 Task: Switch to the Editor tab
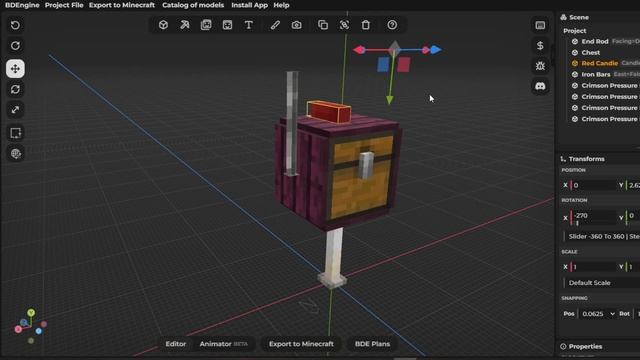pyautogui.click(x=176, y=344)
